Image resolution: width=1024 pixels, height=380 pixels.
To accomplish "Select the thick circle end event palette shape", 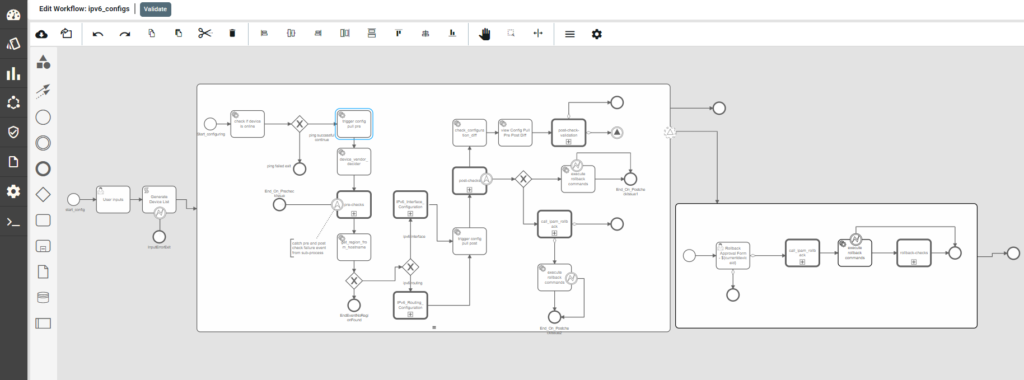I will click(43, 168).
